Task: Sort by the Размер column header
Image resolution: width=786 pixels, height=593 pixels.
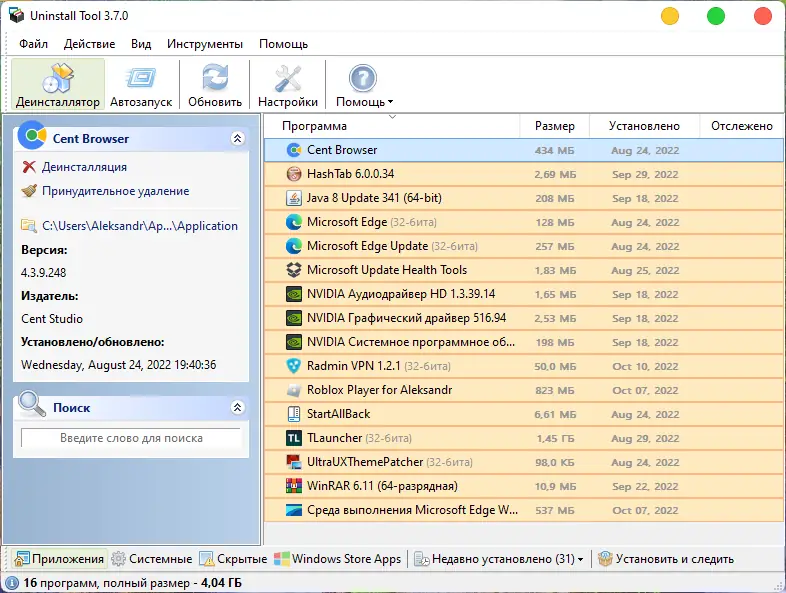Action: pos(554,126)
